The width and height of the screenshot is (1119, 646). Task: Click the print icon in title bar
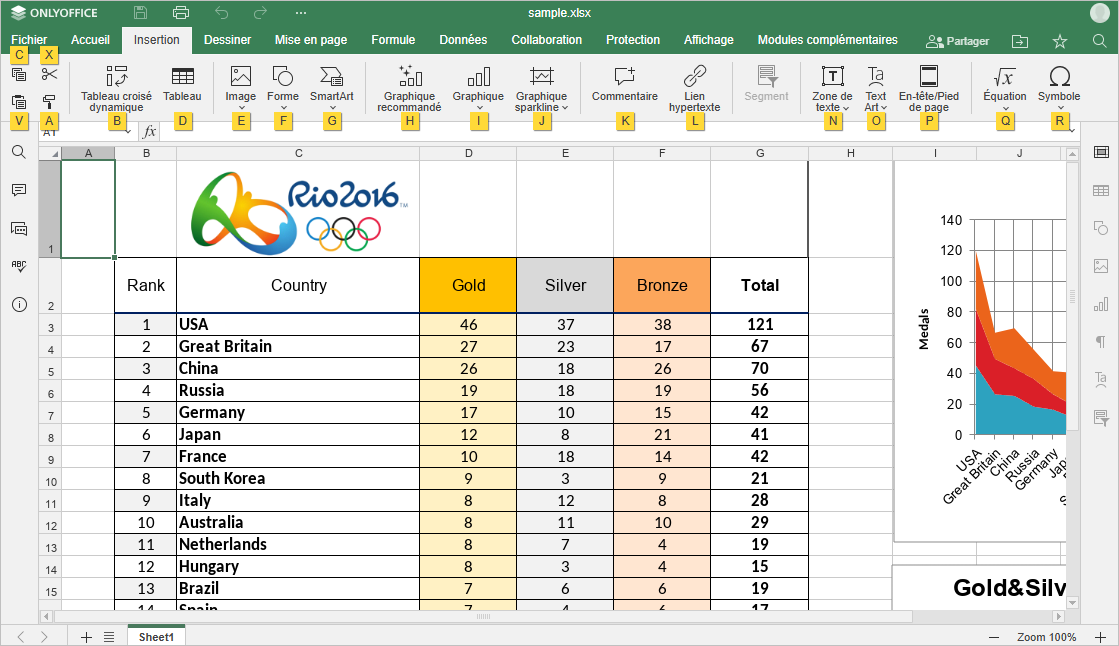[181, 13]
